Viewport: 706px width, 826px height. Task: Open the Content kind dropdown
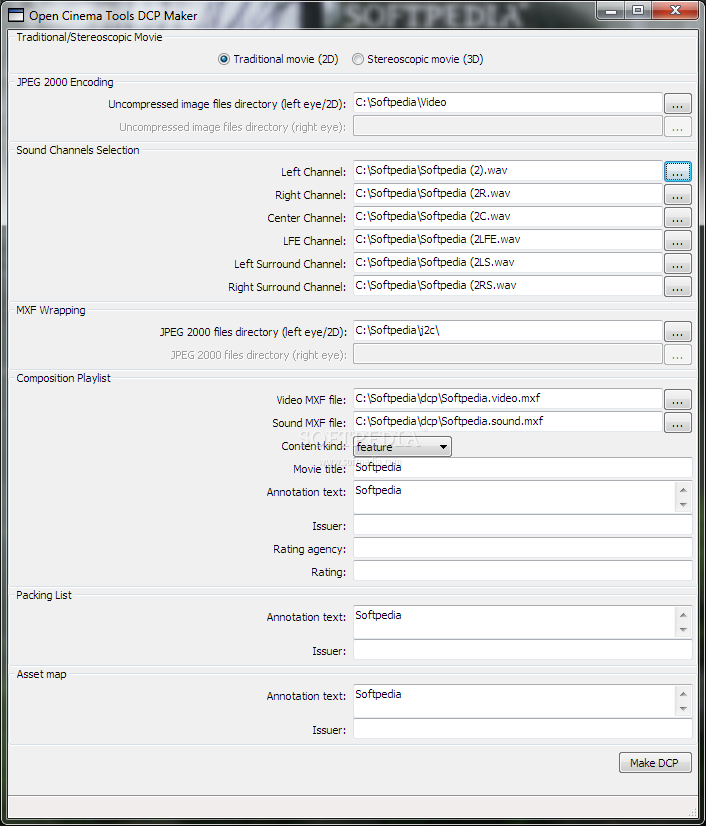402,447
